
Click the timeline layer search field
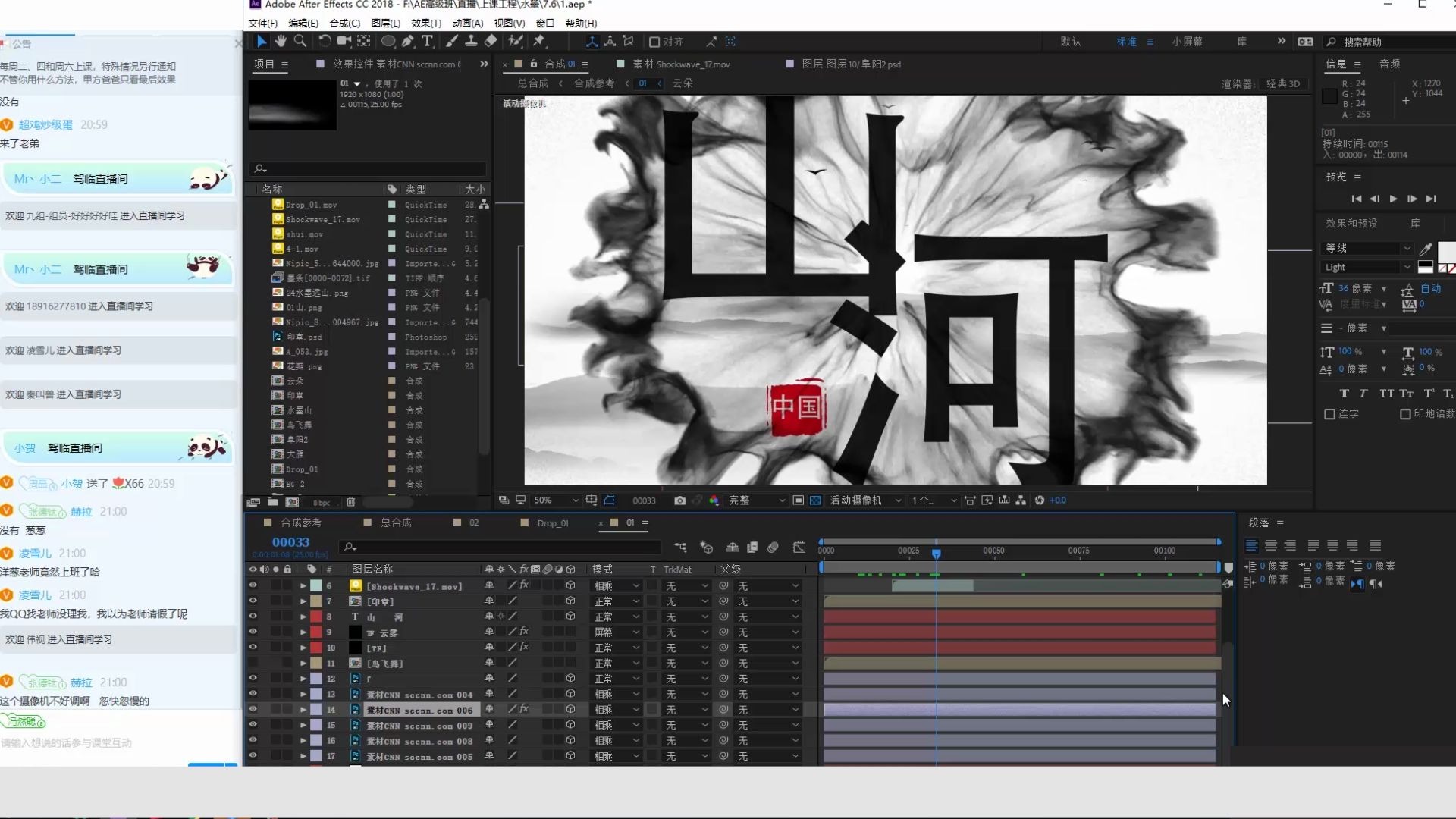point(500,547)
